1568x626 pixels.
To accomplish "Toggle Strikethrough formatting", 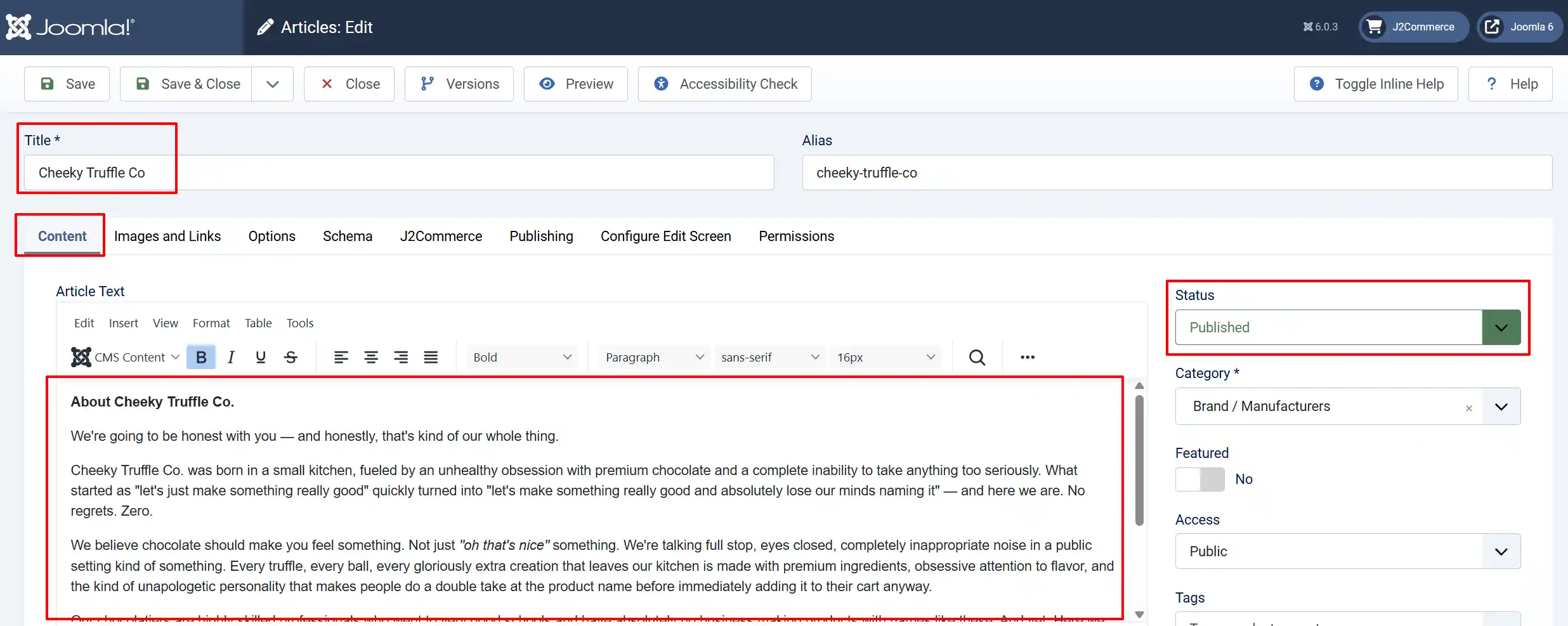I will [291, 357].
